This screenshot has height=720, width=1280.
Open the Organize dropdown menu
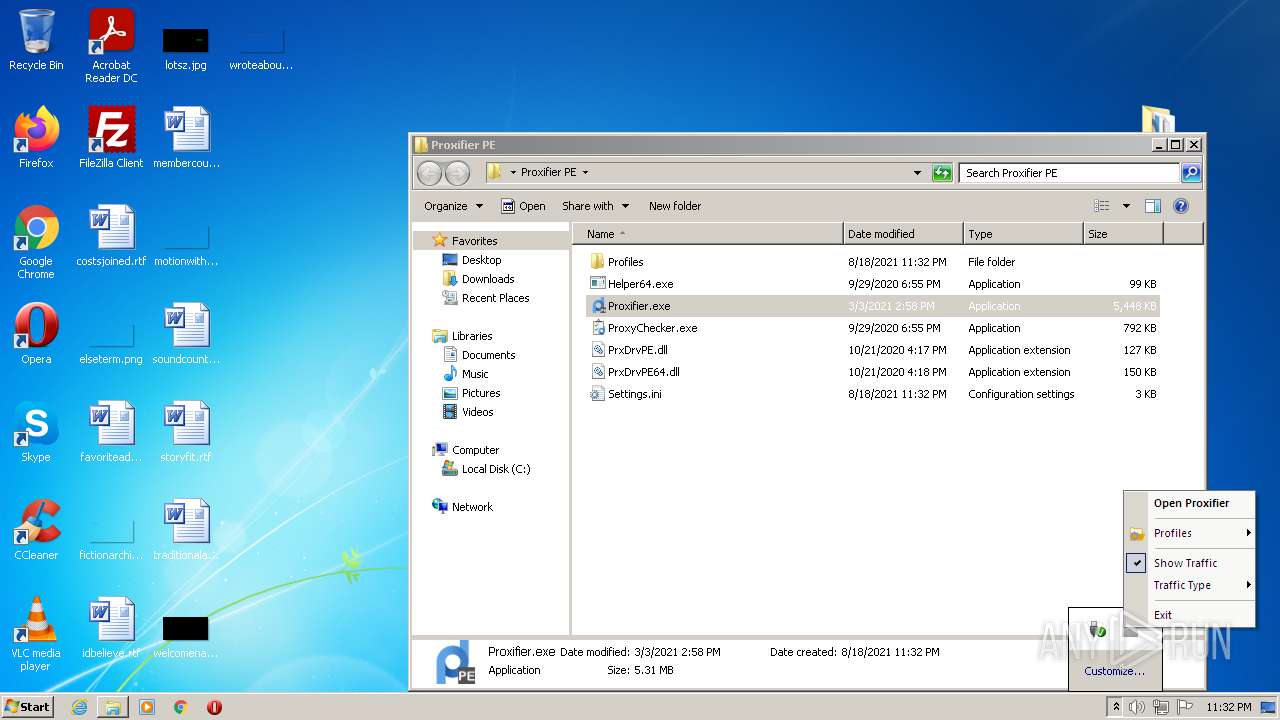[x=453, y=206]
